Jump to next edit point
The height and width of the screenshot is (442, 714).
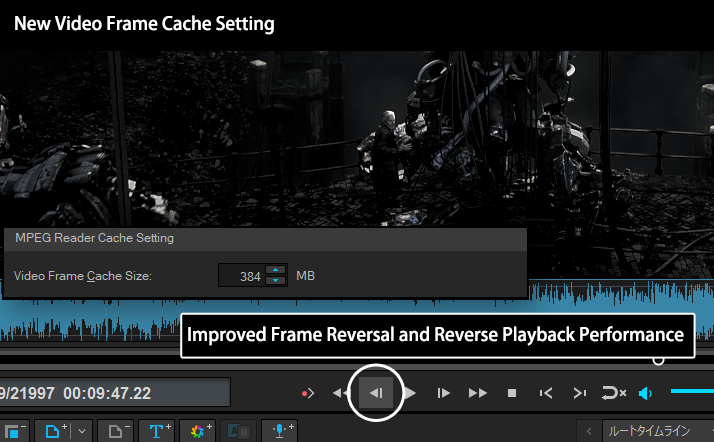click(579, 393)
